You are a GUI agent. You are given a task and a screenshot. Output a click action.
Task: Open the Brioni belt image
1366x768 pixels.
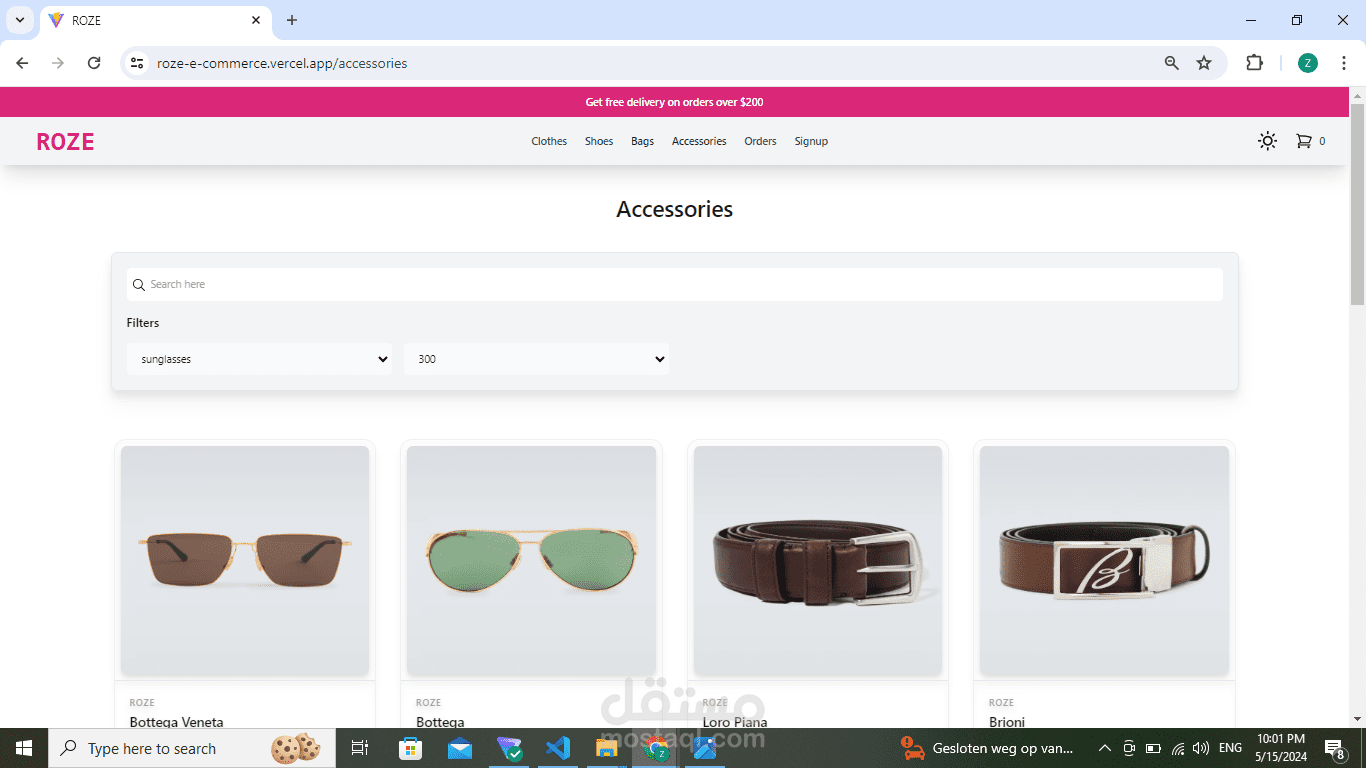pos(1104,561)
